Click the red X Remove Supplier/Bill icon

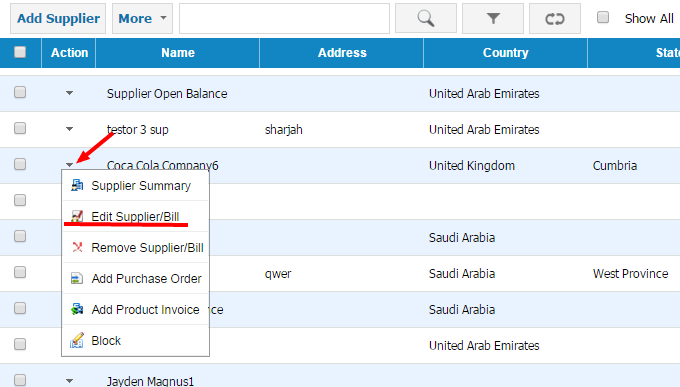pyautogui.click(x=77, y=247)
